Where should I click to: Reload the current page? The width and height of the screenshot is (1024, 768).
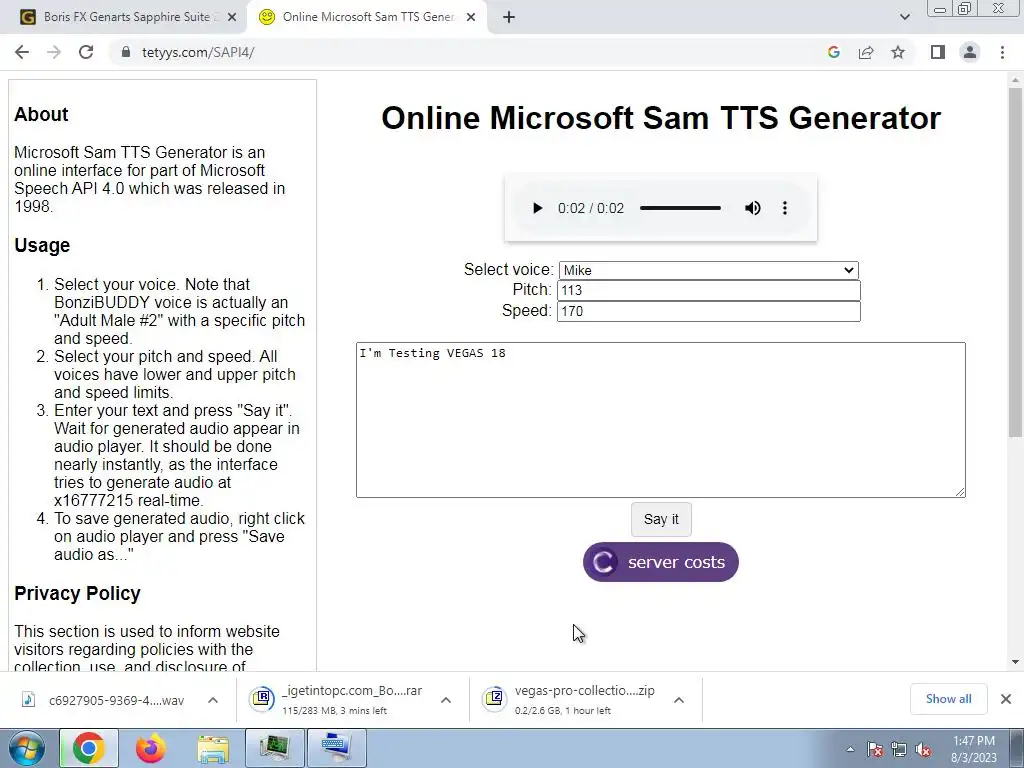pyautogui.click(x=86, y=52)
